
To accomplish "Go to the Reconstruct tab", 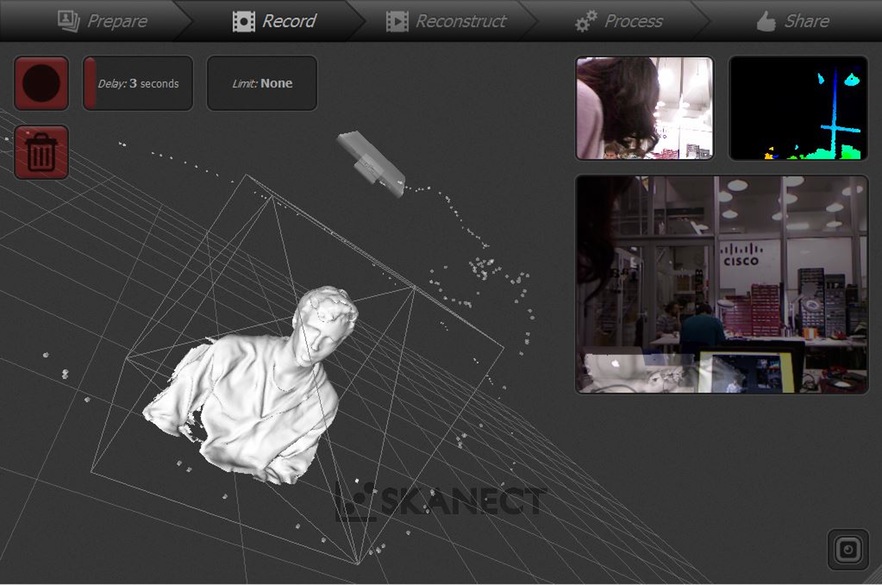I will pos(446,21).
